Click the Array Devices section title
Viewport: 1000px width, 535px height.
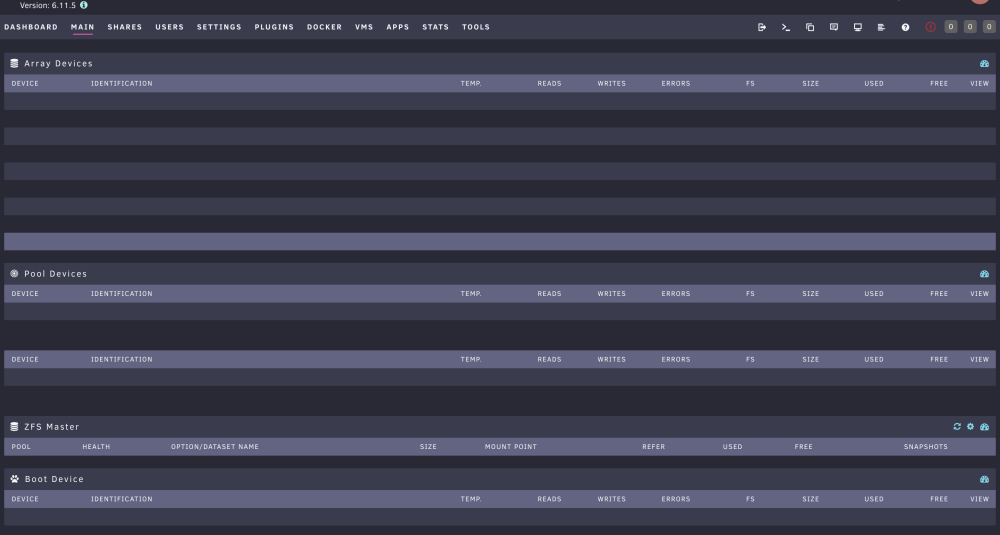58,64
